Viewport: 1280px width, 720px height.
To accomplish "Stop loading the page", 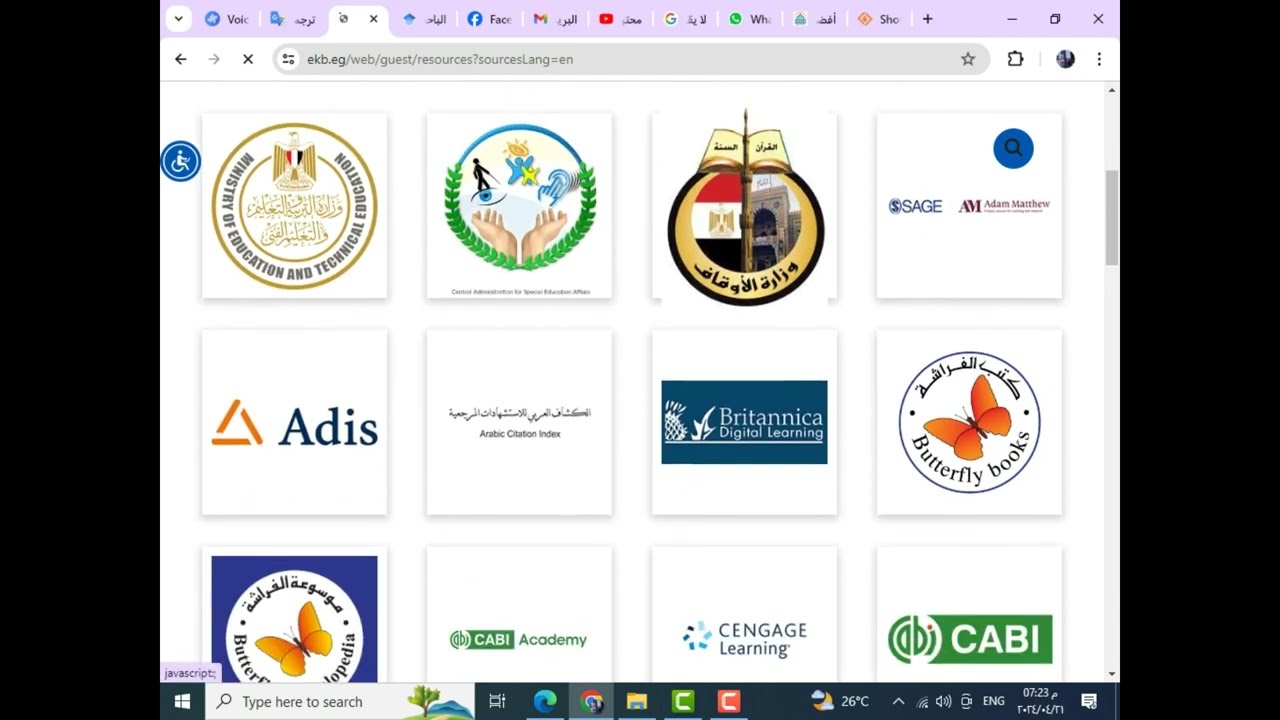I will point(247,59).
